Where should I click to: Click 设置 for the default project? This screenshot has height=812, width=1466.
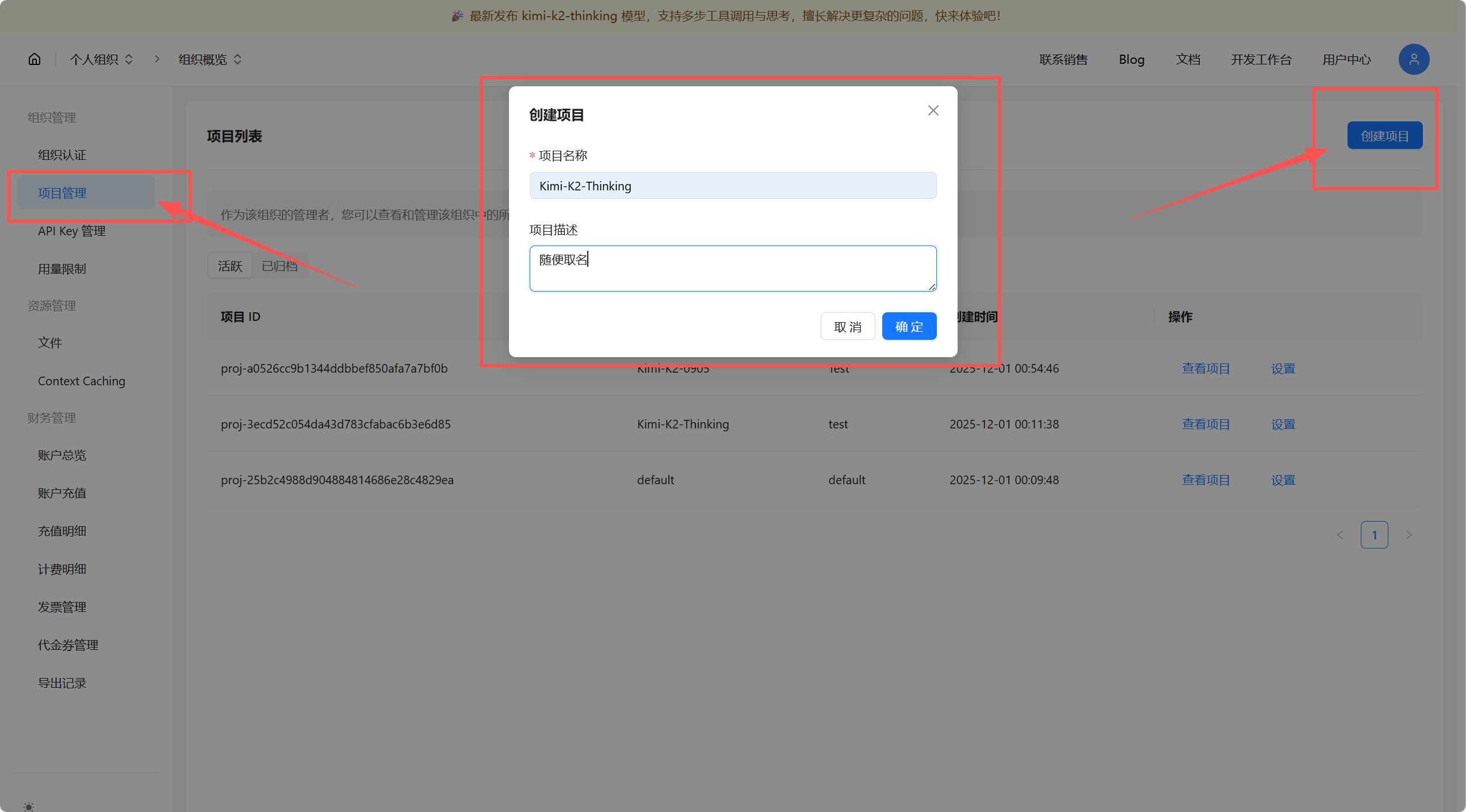(x=1283, y=480)
